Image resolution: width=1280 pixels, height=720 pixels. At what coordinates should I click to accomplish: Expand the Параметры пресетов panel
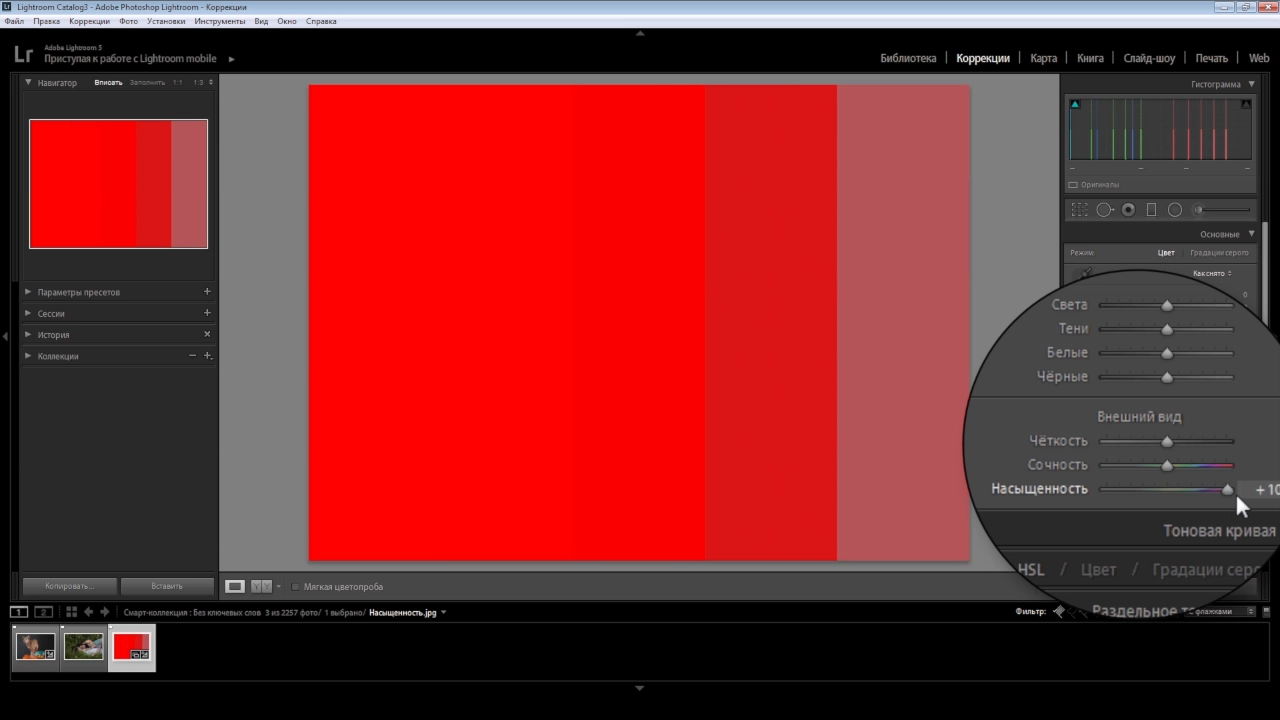tap(28, 292)
